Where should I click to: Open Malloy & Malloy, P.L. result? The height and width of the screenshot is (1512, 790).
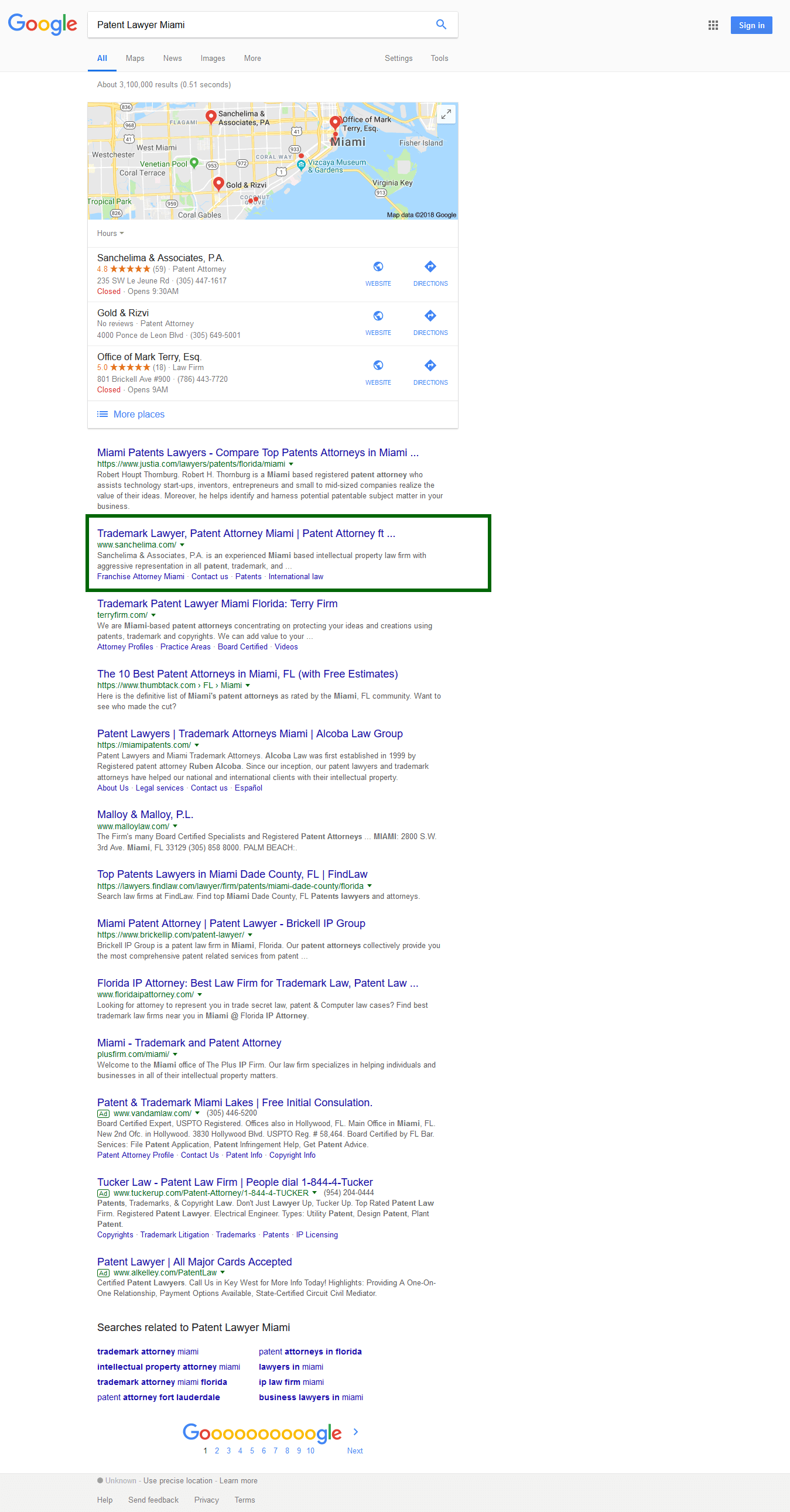pyautogui.click(x=145, y=815)
